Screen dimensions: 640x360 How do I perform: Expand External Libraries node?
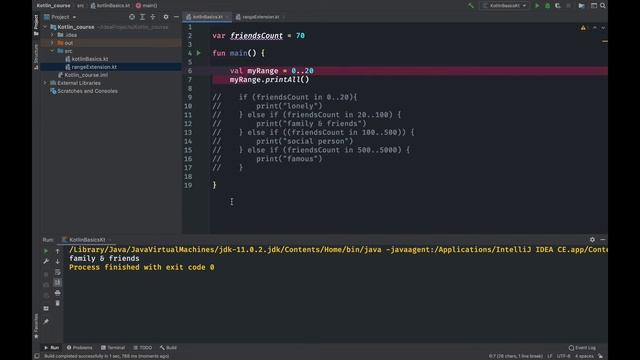tap(45, 83)
